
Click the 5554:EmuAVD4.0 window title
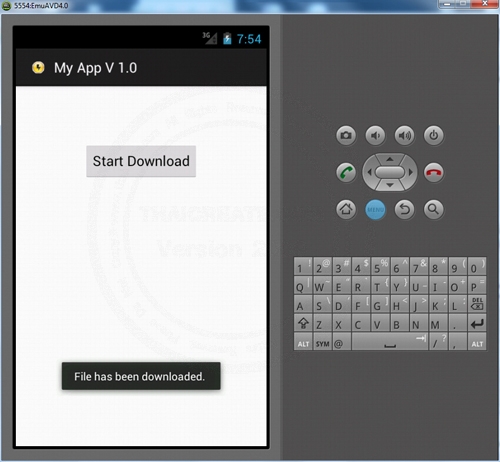tap(41, 6)
